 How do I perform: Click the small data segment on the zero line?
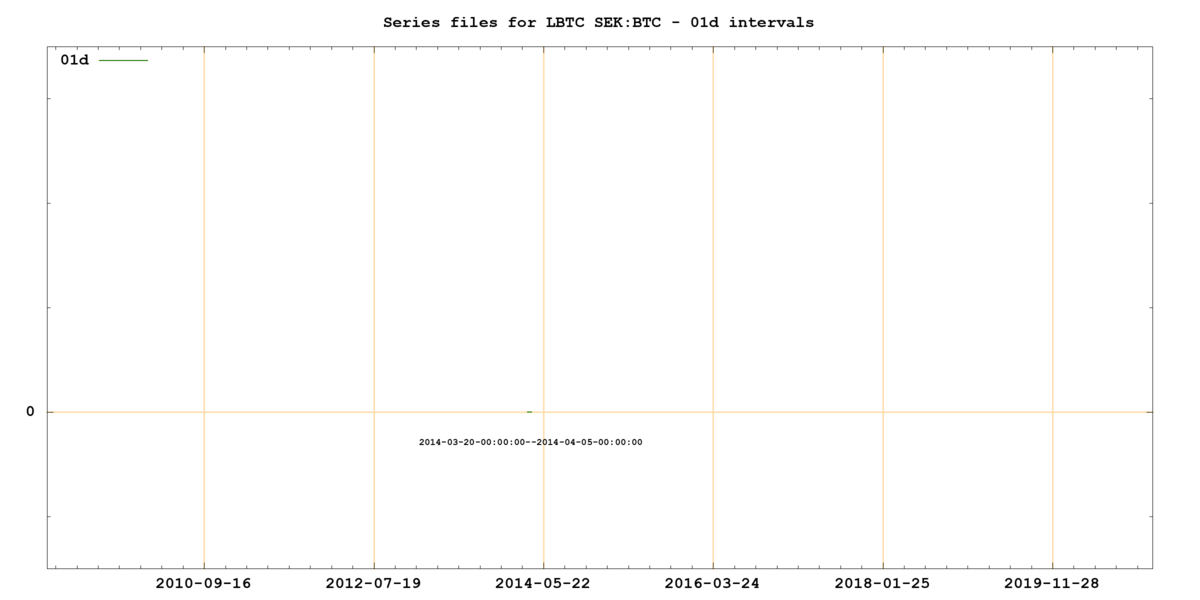(530, 412)
